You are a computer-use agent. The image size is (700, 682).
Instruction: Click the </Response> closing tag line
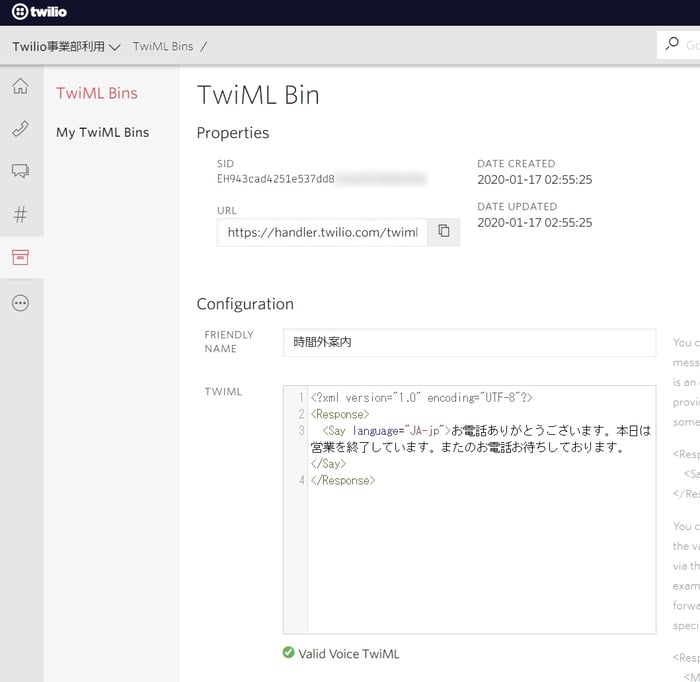pyautogui.click(x=343, y=480)
